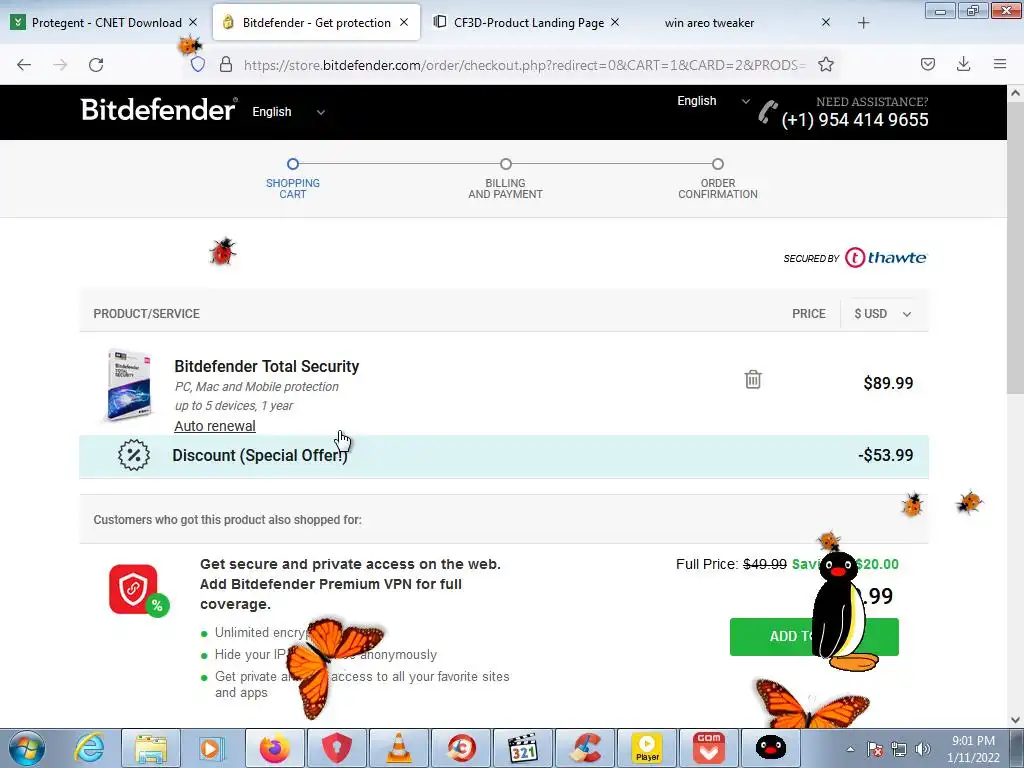This screenshot has width=1024, height=768.
Task: Close the win areo tweaker tab
Action: [x=825, y=22]
